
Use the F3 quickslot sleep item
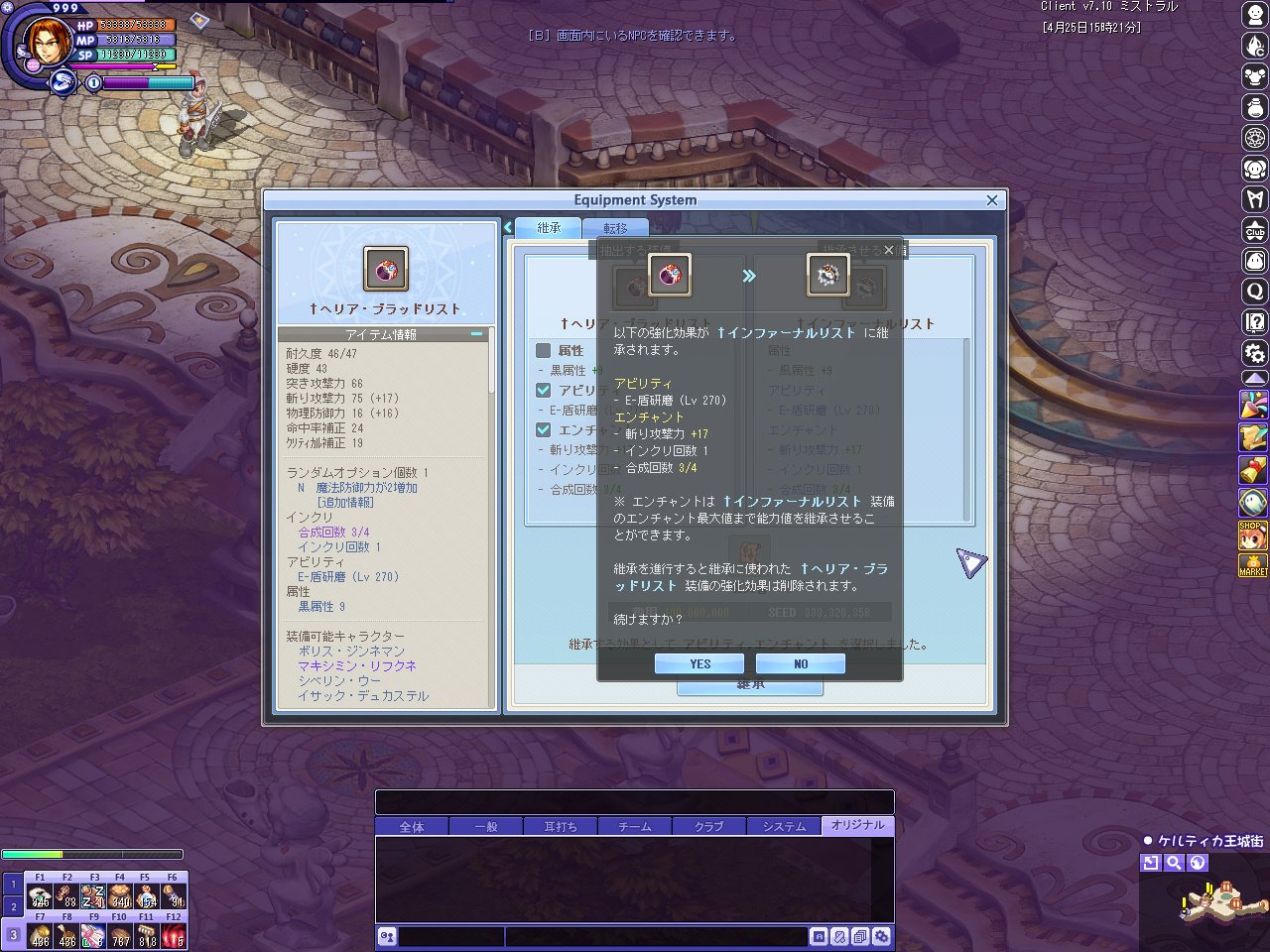[x=93, y=896]
